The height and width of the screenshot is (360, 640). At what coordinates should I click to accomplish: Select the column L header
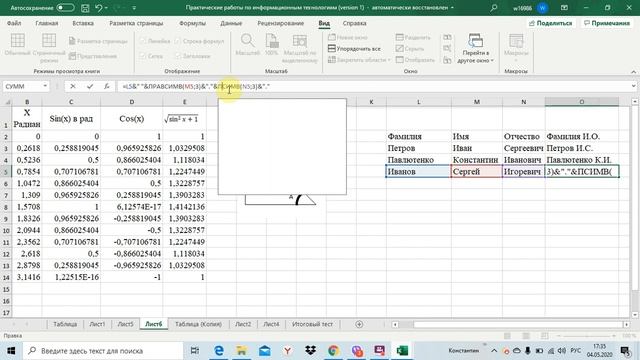point(418,102)
